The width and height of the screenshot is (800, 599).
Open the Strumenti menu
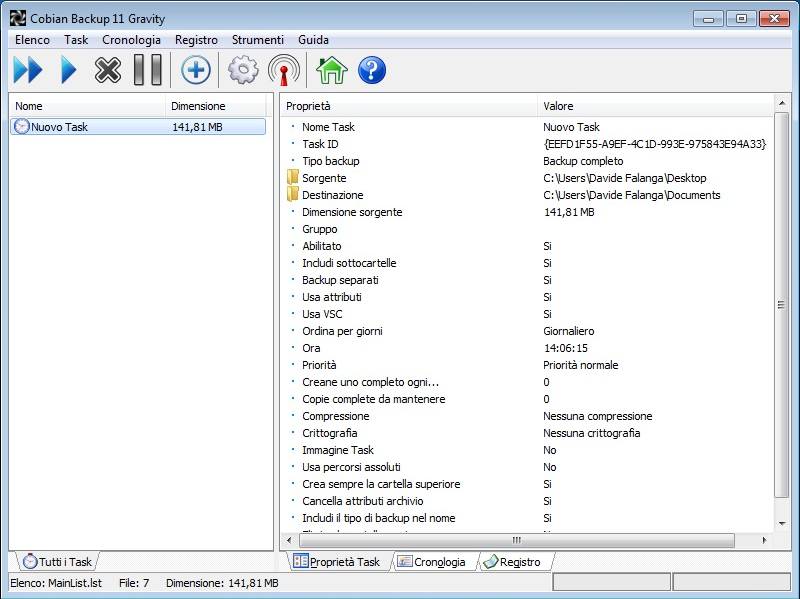pos(257,40)
